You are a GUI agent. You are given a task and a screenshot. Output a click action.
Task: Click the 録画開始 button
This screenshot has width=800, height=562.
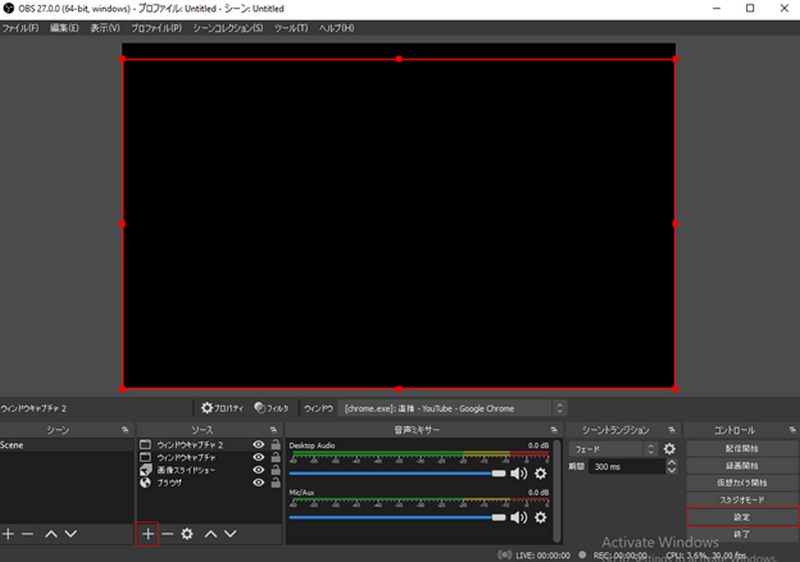[742, 466]
